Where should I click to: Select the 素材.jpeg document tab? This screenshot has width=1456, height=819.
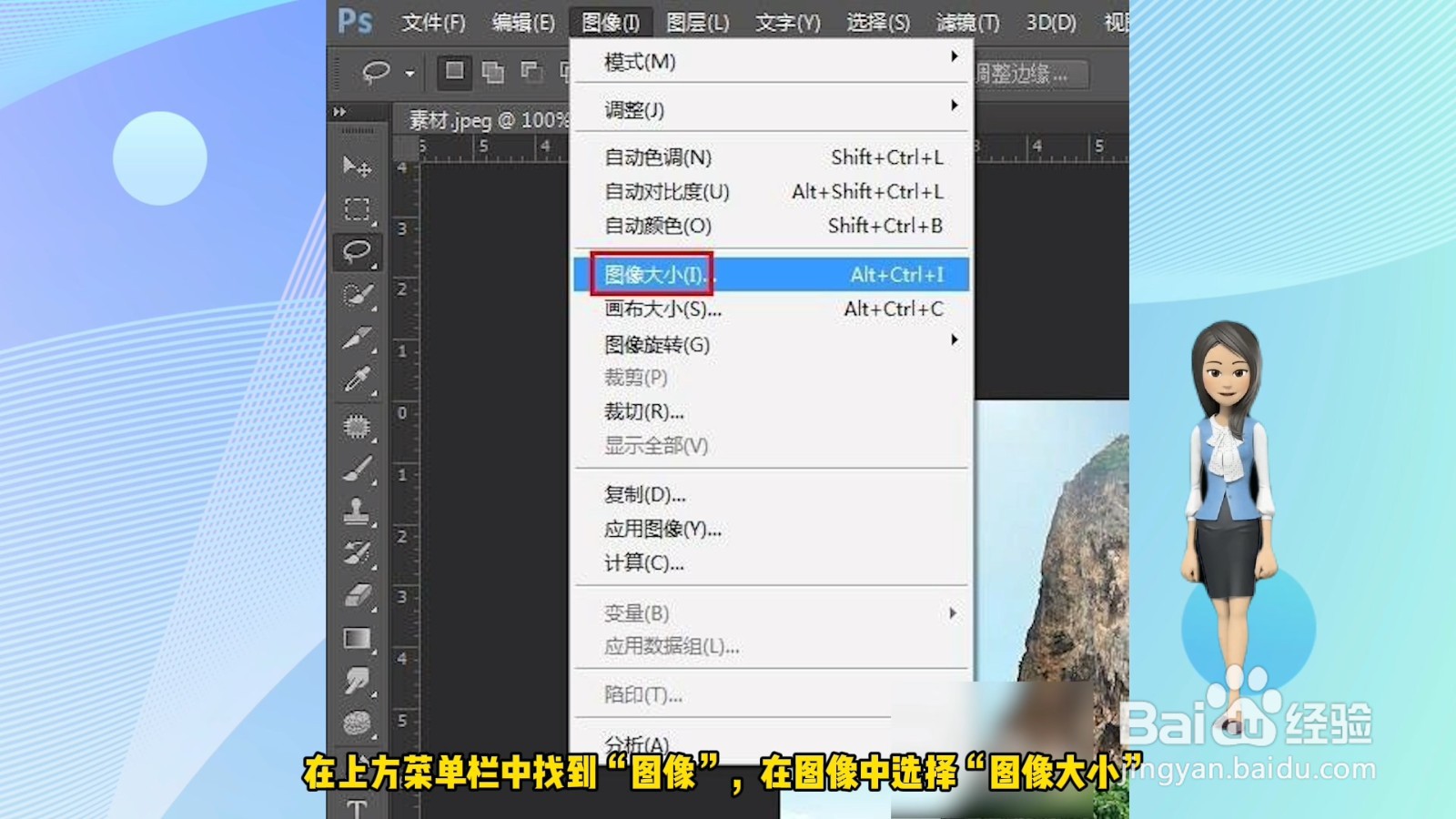487,119
